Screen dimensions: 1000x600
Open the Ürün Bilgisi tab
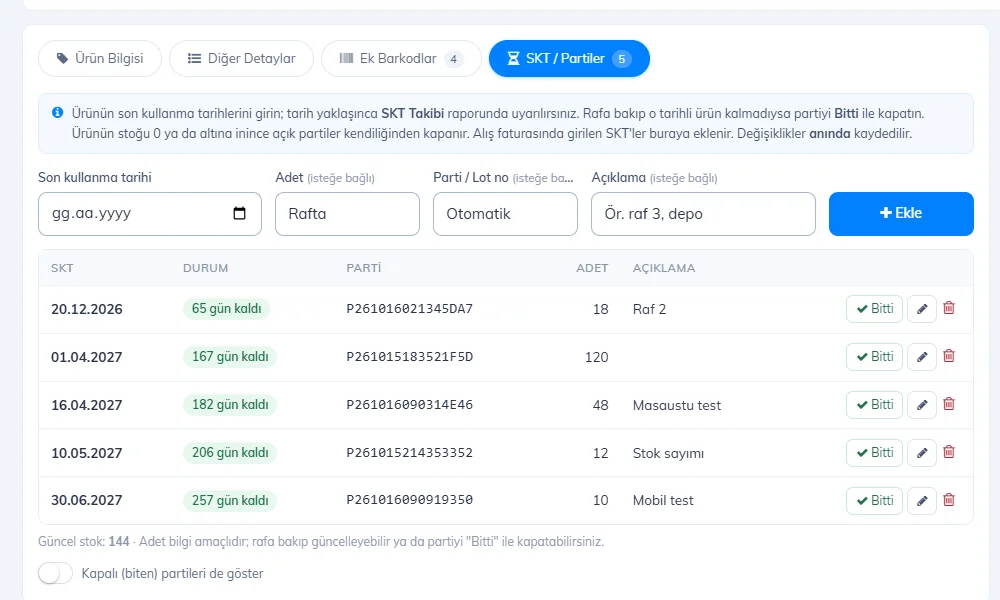click(x=100, y=59)
